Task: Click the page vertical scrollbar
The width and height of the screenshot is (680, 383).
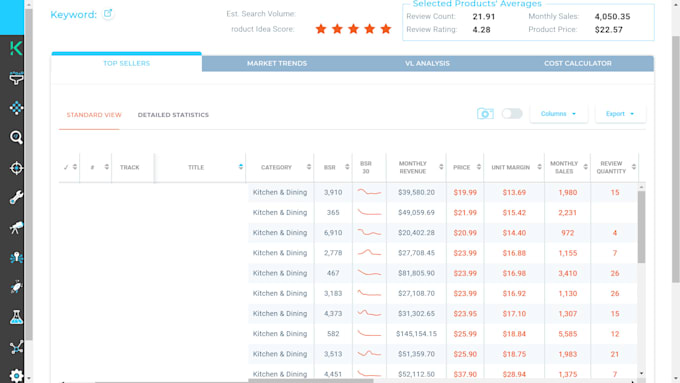Action: tap(676, 158)
